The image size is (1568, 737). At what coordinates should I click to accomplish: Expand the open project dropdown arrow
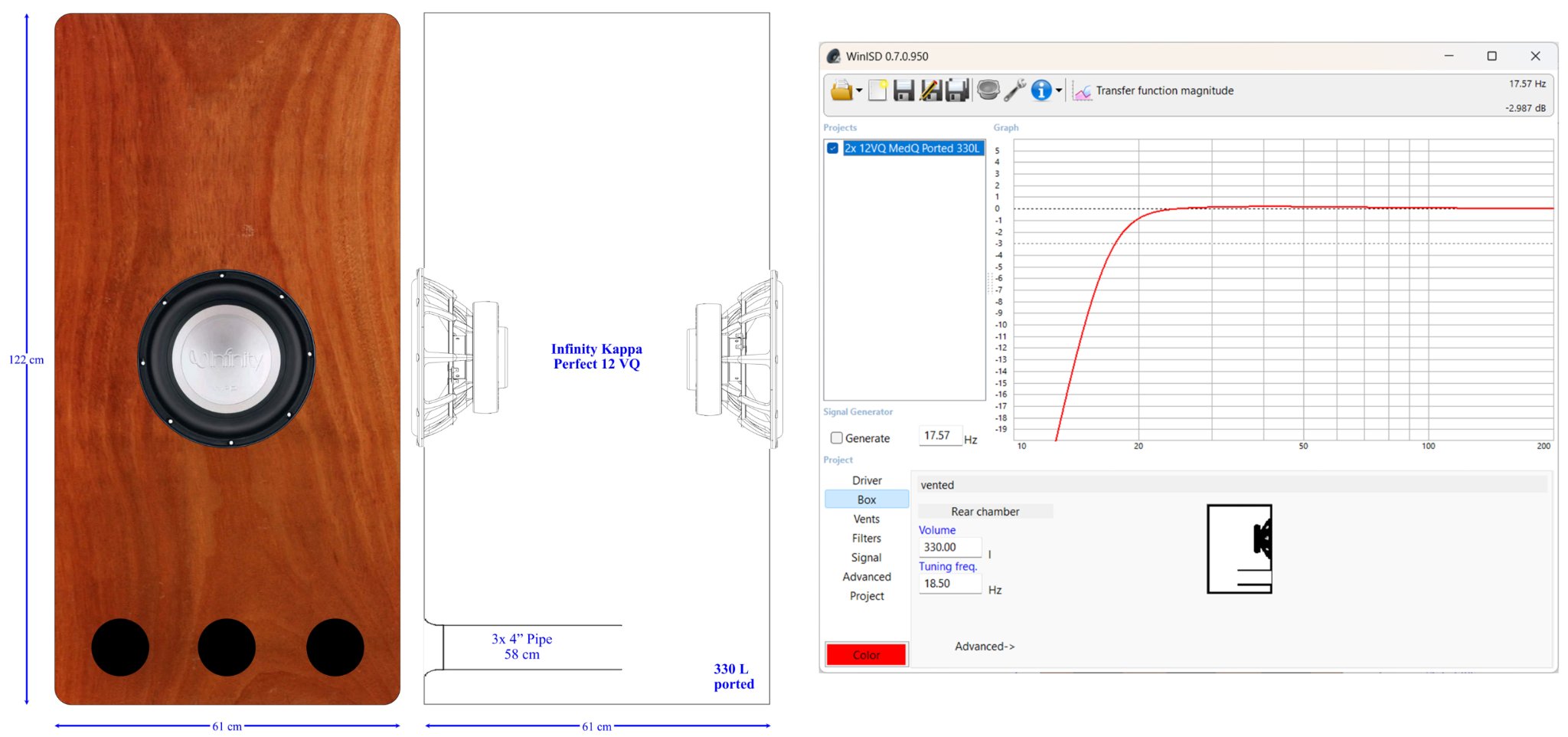pyautogui.click(x=859, y=90)
